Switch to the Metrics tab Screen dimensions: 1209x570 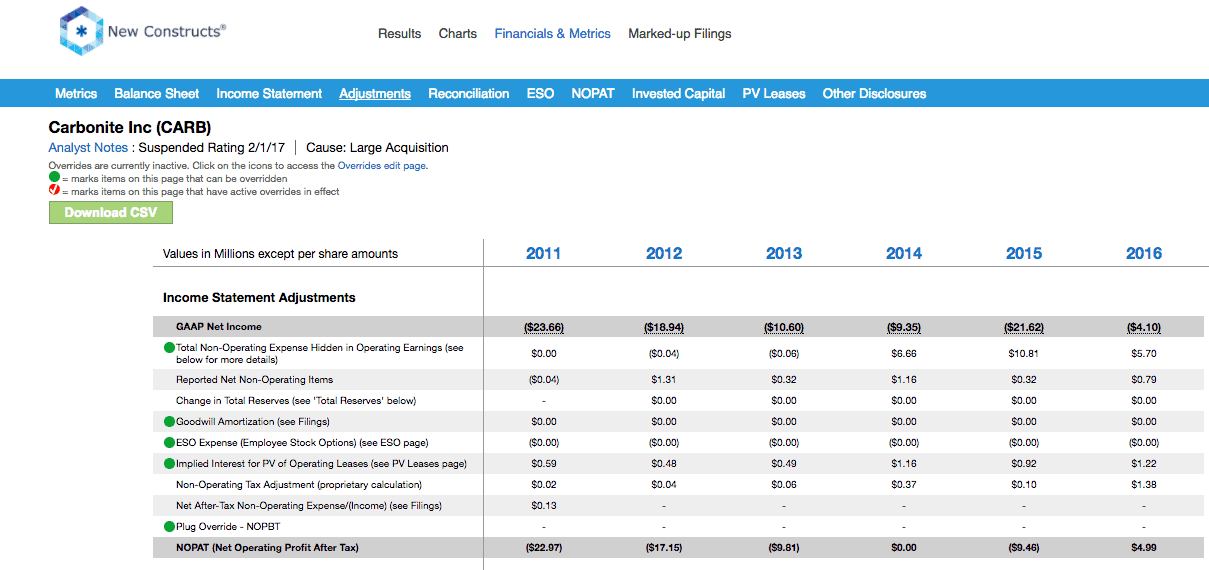(x=76, y=93)
